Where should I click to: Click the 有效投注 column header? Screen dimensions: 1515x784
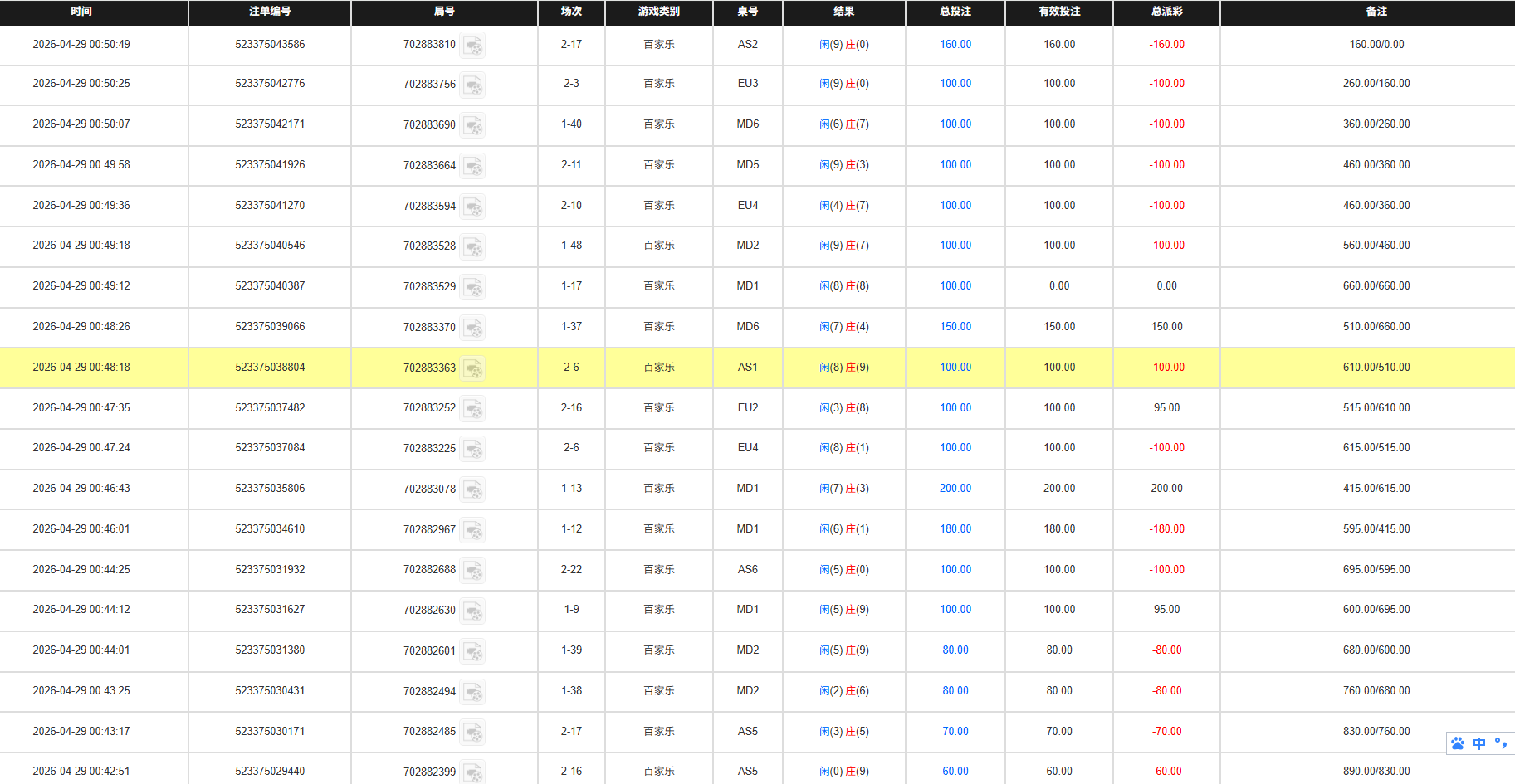pyautogui.click(x=1059, y=12)
